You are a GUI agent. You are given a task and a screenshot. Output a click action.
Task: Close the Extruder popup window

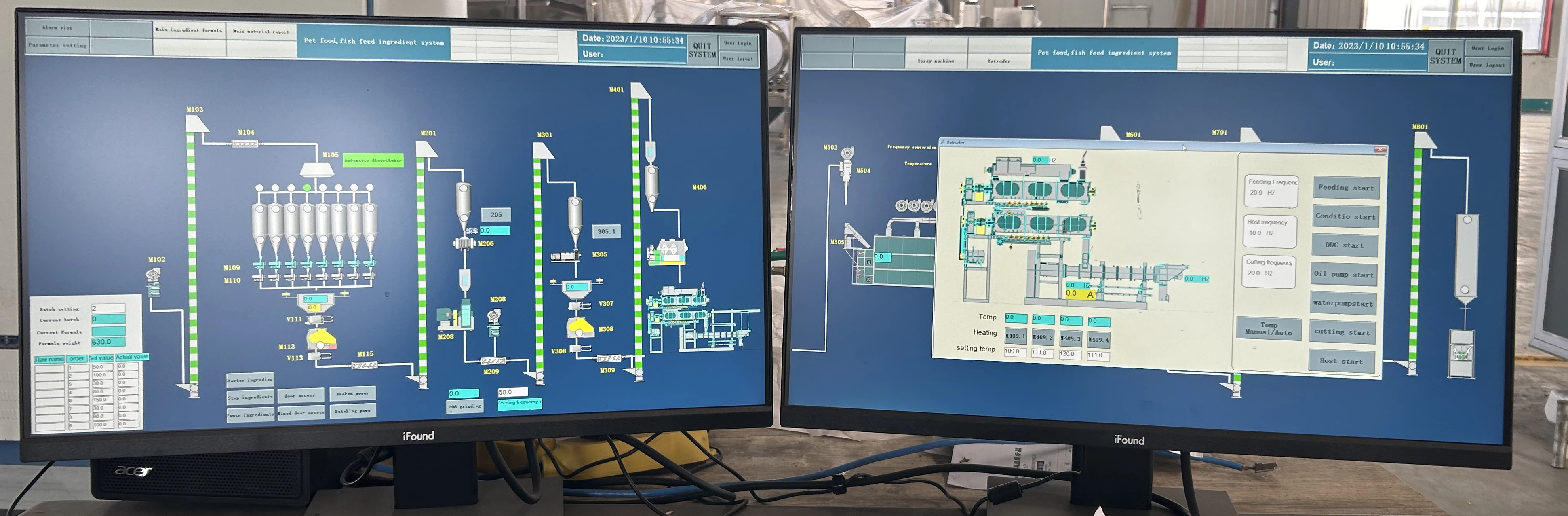tap(1380, 149)
